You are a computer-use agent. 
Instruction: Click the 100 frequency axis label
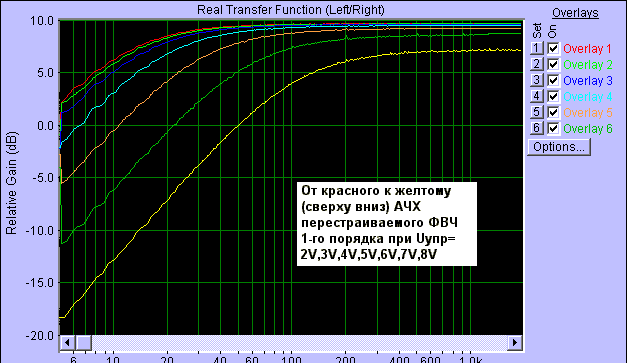tap(291, 359)
